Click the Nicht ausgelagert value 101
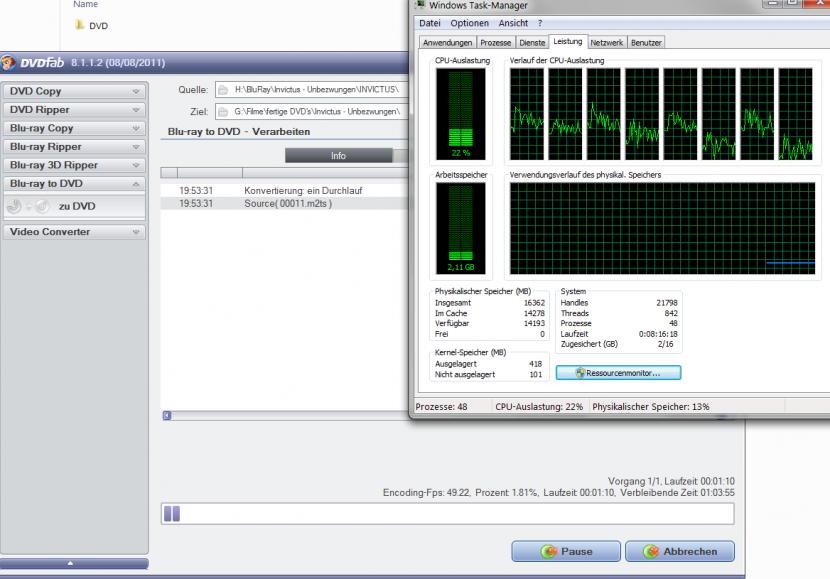Screen dimensions: 830x579 (536, 375)
